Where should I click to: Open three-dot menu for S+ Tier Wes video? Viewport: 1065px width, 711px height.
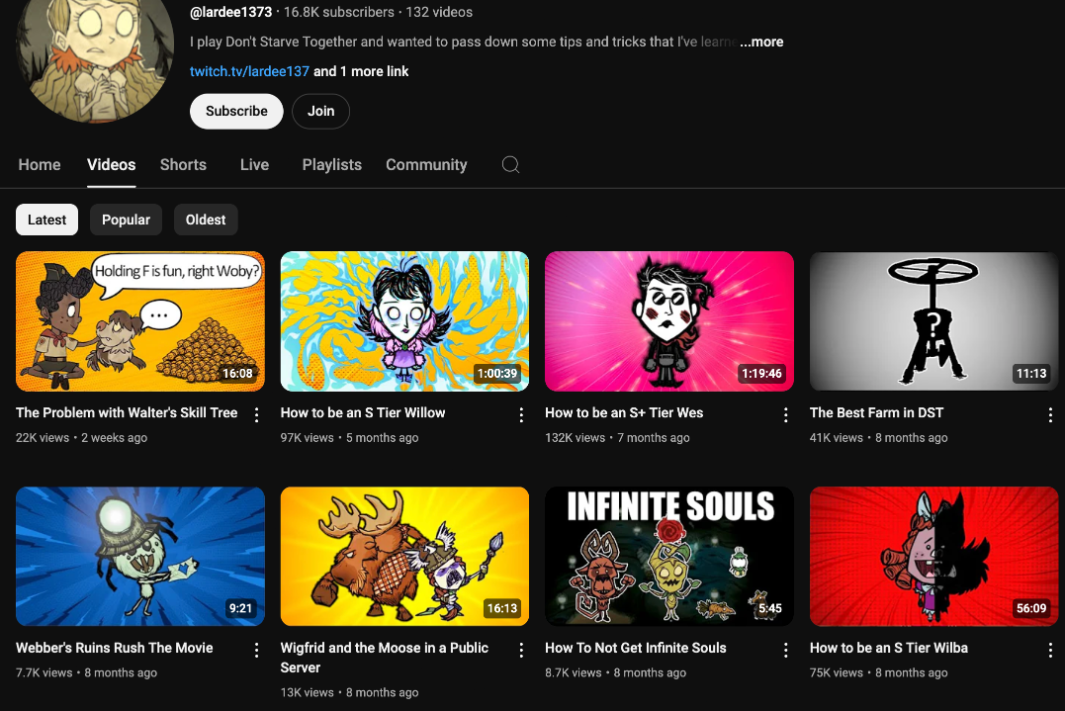coord(786,415)
